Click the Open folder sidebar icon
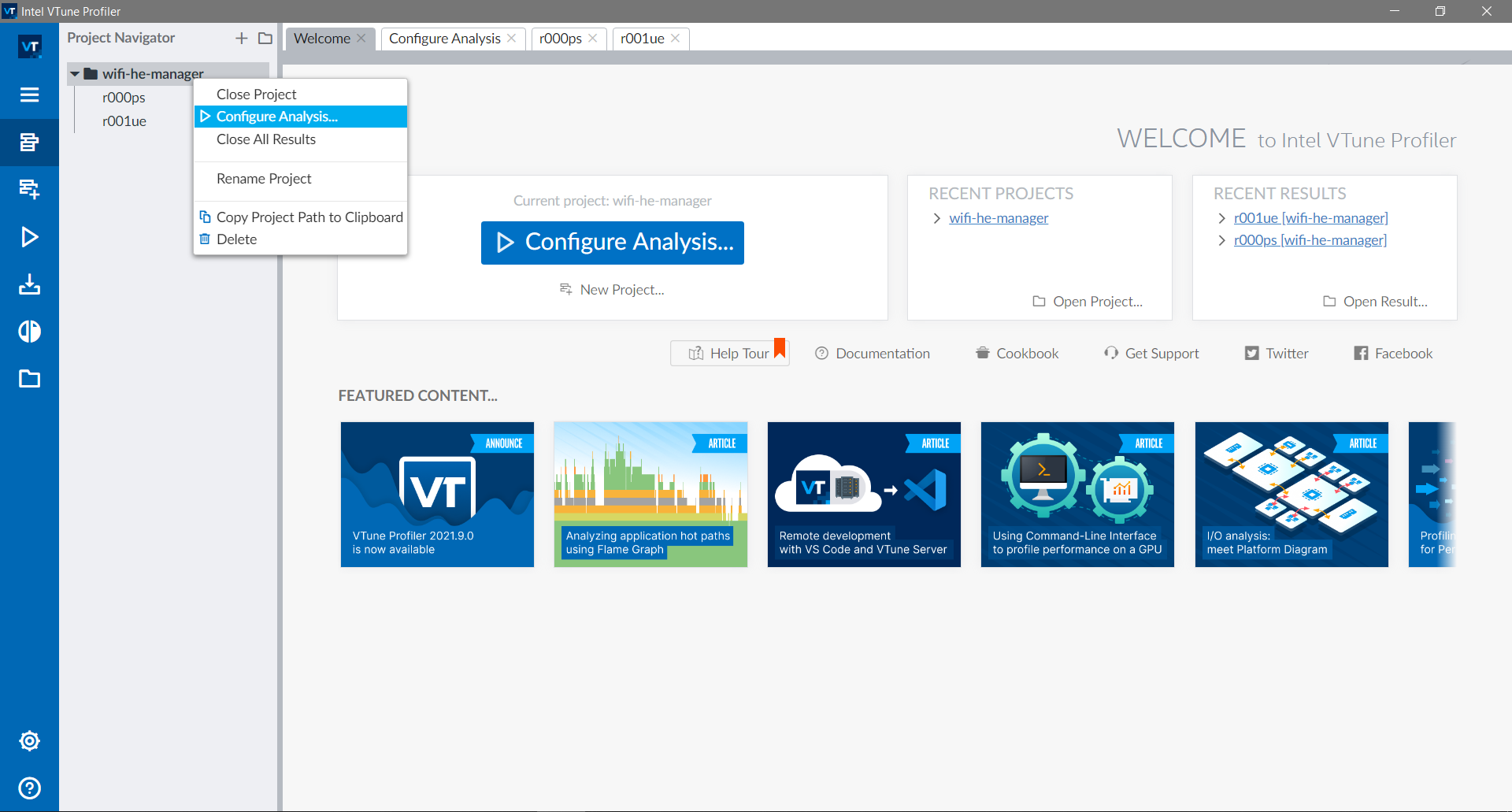 29,379
